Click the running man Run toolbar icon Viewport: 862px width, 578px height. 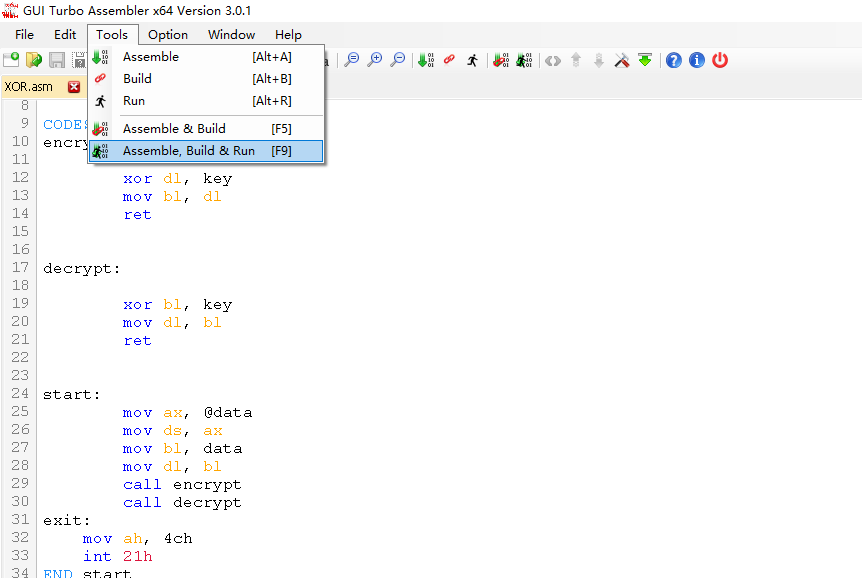[x=473, y=60]
